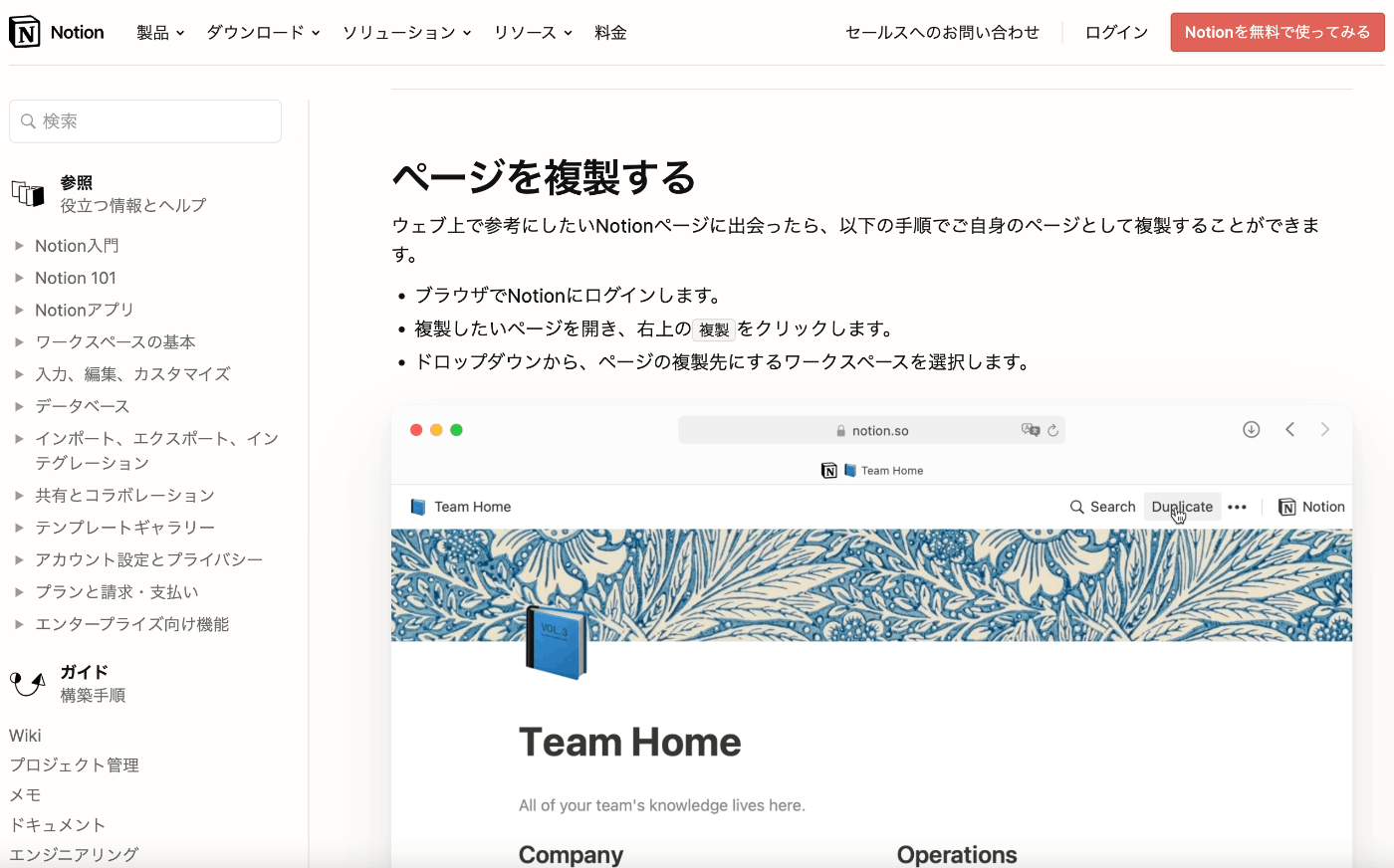Image resolution: width=1394 pixels, height=868 pixels.
Task: Expand the Notion入門 section arrow
Action: tap(19, 246)
